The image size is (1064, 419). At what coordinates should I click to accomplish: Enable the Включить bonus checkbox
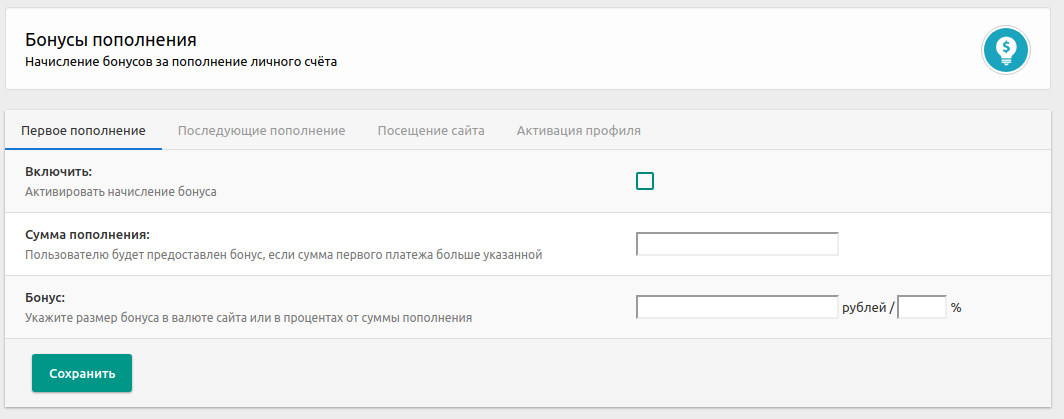645,181
